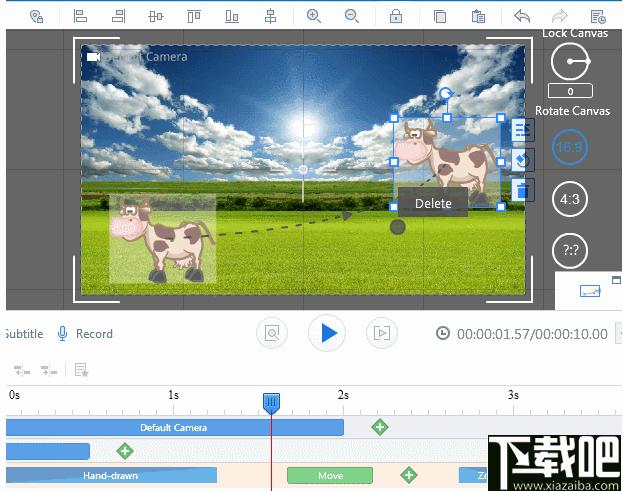Open the layer order icon beside cow
623x491 pixels.
point(522,130)
